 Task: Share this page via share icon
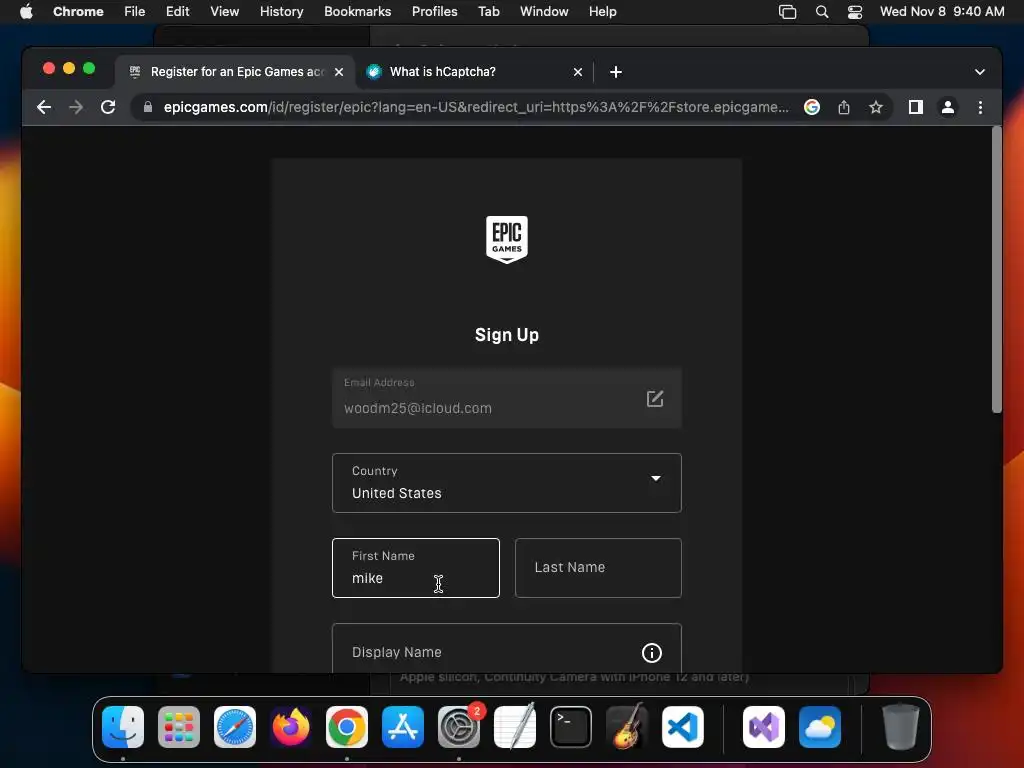pyautogui.click(x=844, y=107)
